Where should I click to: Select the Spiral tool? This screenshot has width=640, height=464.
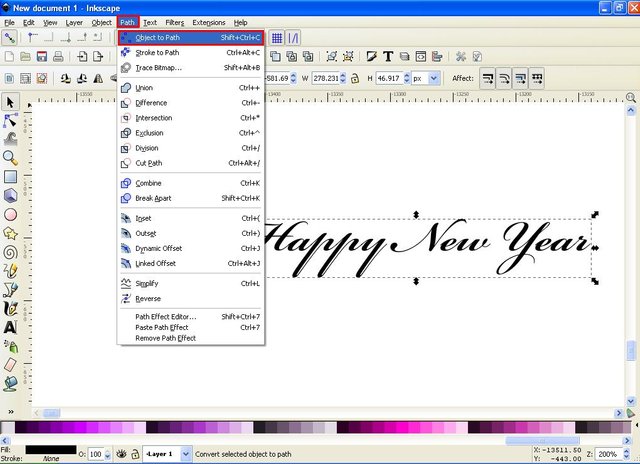pyautogui.click(x=10, y=252)
